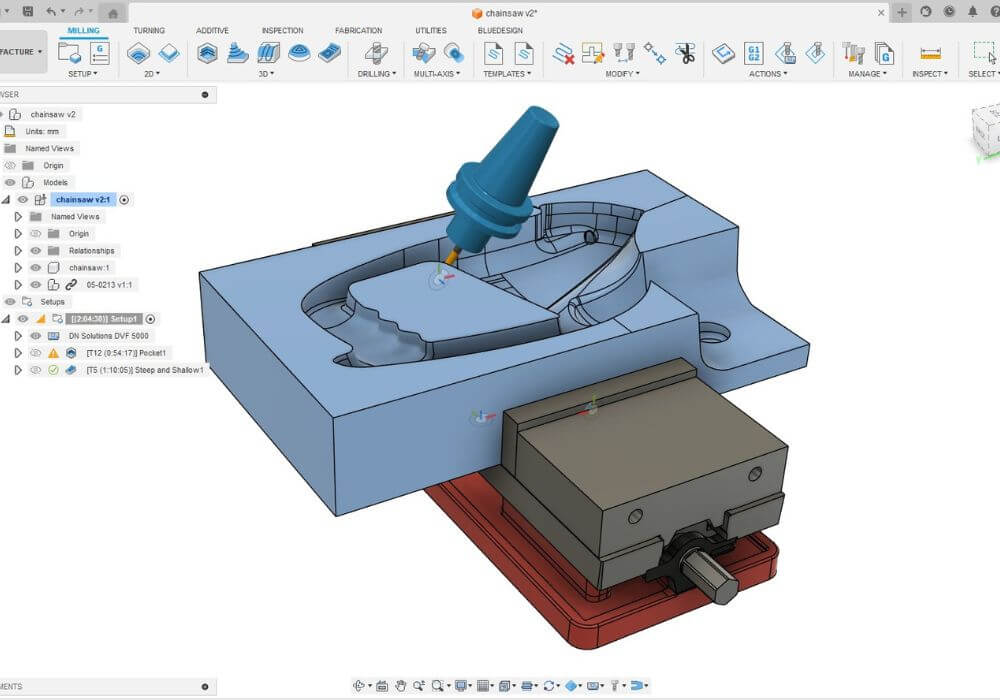Select the Orbit icon in the bottom navigation bar

(359, 685)
